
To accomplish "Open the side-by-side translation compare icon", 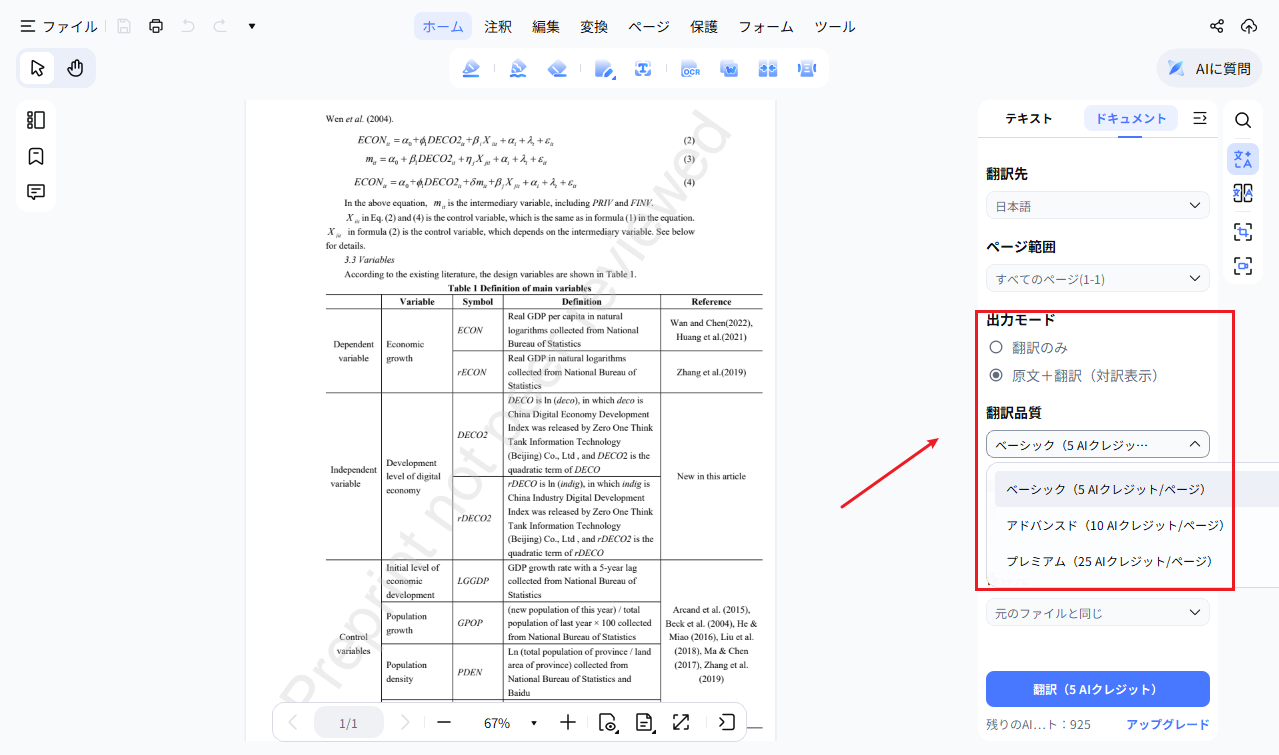I will pyautogui.click(x=1243, y=193).
